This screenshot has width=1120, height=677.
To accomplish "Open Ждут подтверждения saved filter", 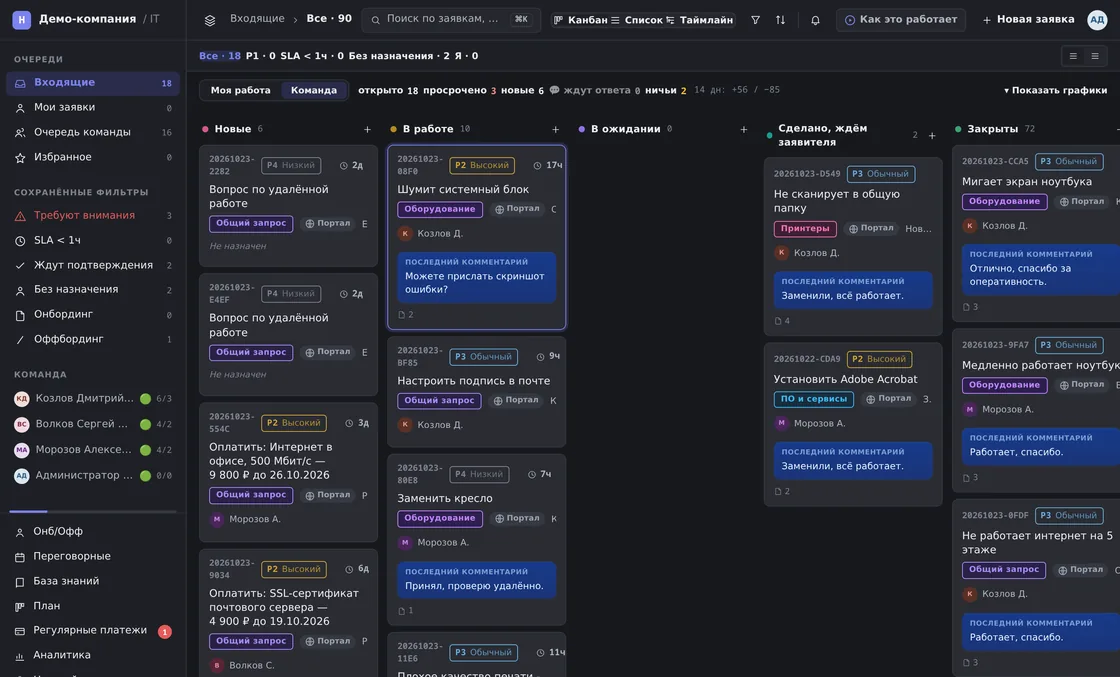I will (93, 265).
